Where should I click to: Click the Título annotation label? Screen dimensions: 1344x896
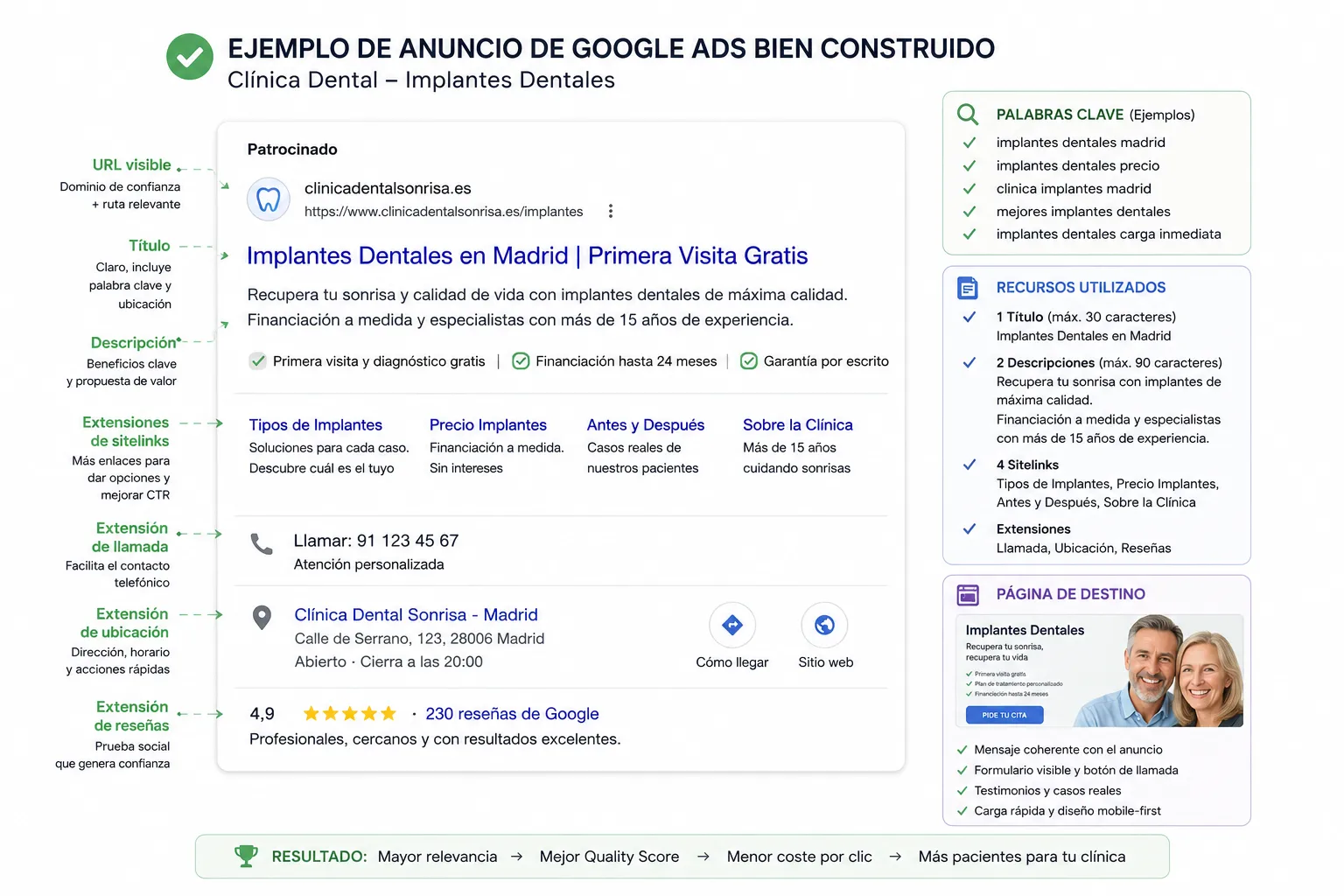click(x=150, y=246)
